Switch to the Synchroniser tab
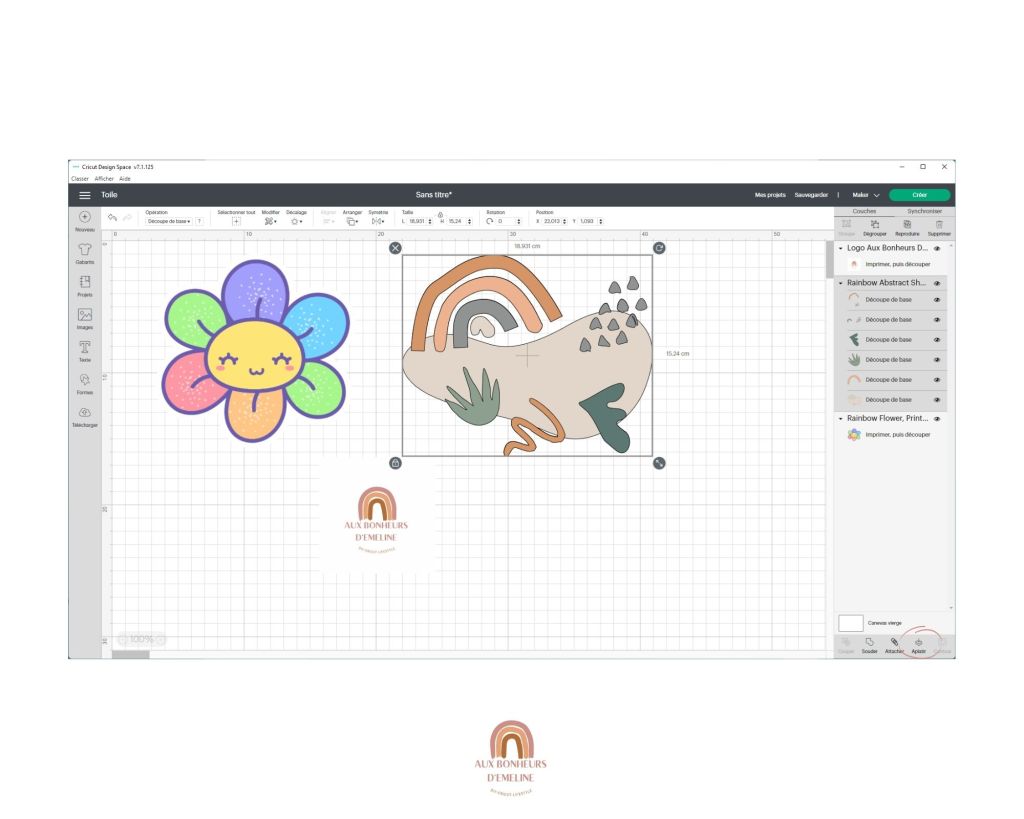Image resolution: width=1024 pixels, height=819 pixels. coord(923,211)
